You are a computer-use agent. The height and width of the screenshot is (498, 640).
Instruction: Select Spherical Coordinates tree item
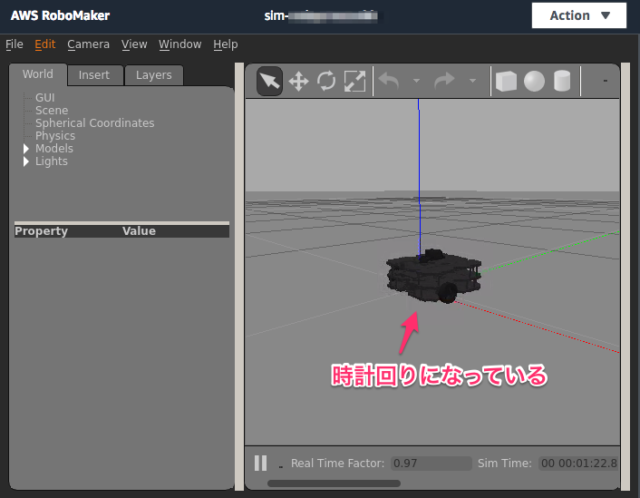point(95,123)
